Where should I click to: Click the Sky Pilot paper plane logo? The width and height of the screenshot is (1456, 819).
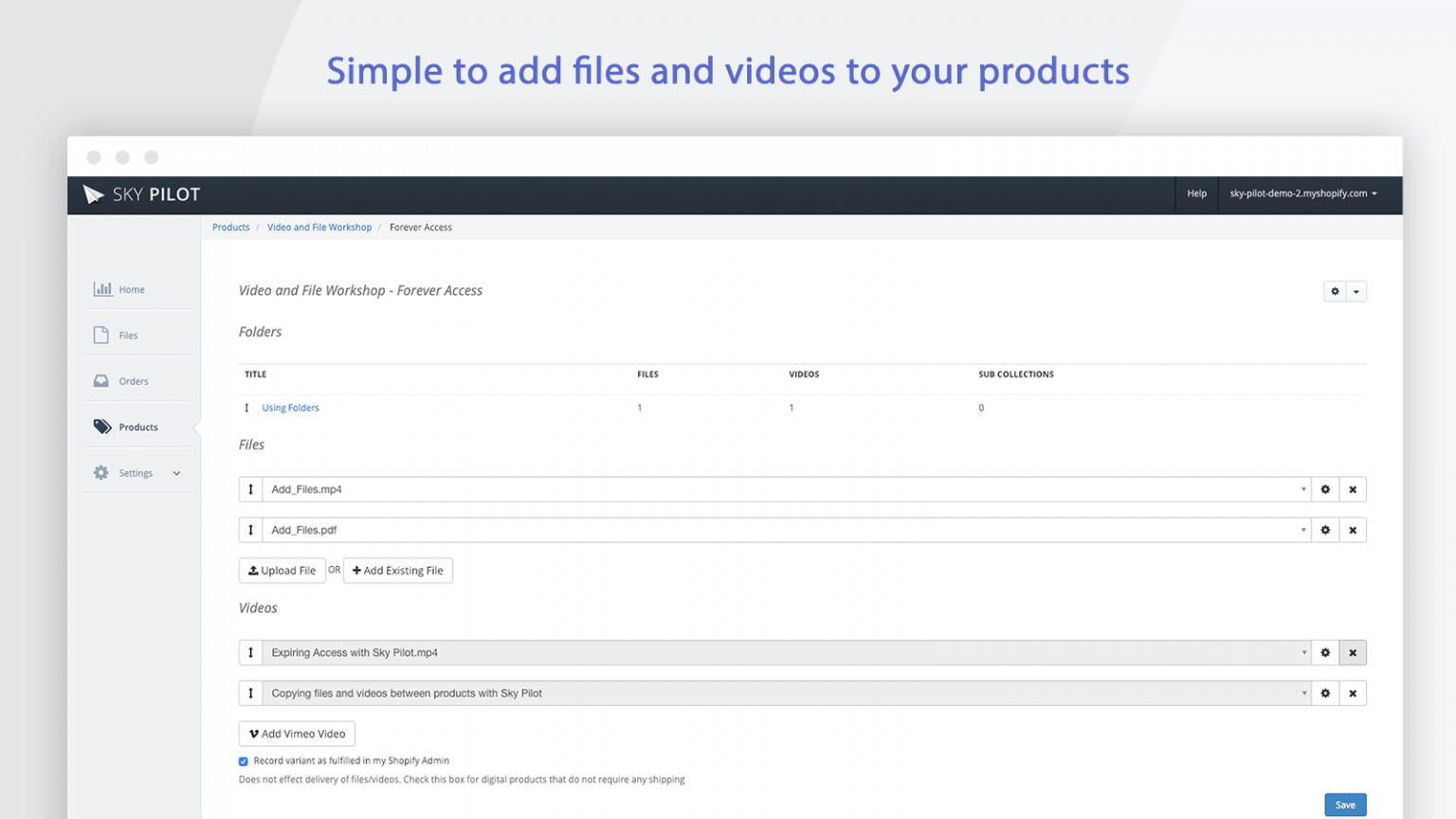coord(94,194)
